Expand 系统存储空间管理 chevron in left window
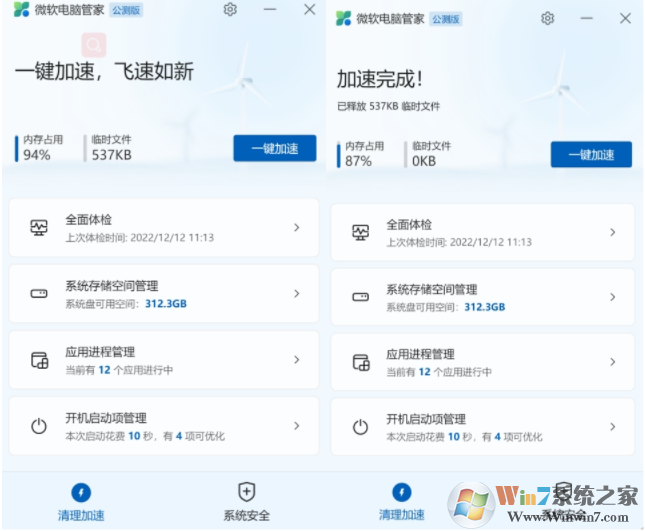The width and height of the screenshot is (645, 531). pyautogui.click(x=297, y=294)
